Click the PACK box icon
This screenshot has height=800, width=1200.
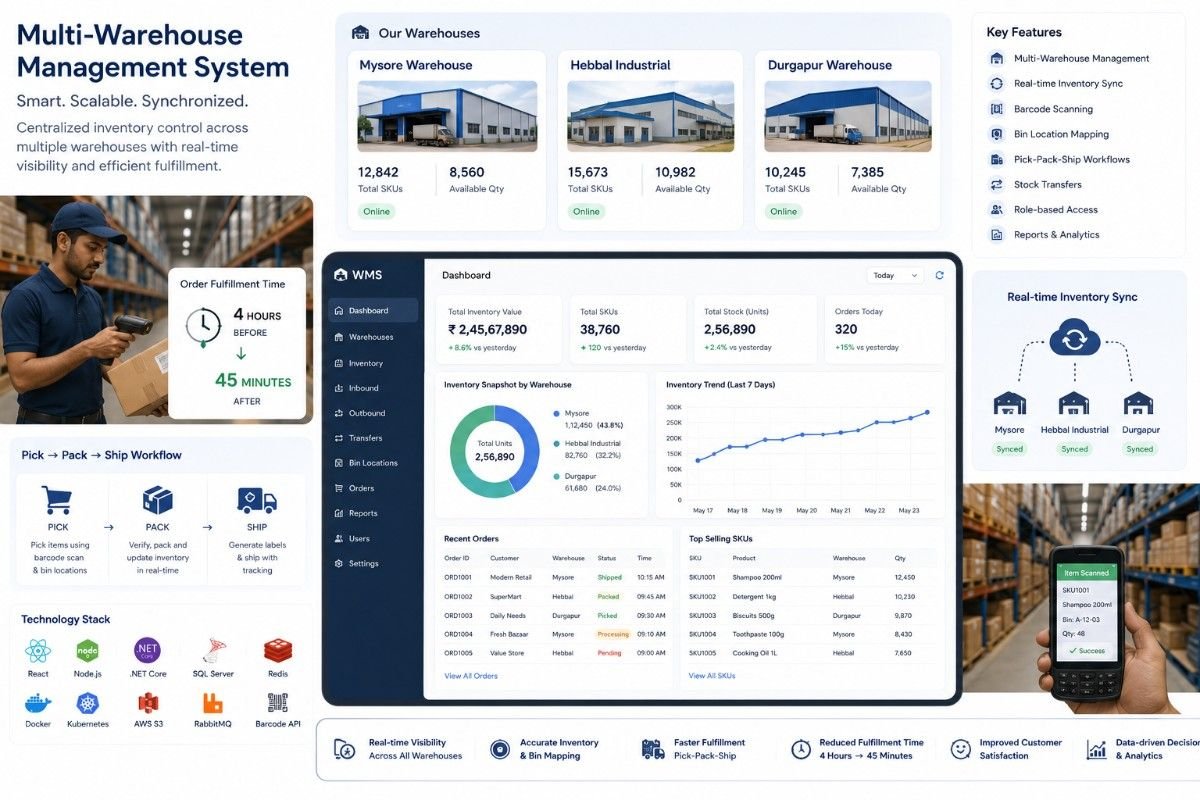[x=158, y=500]
